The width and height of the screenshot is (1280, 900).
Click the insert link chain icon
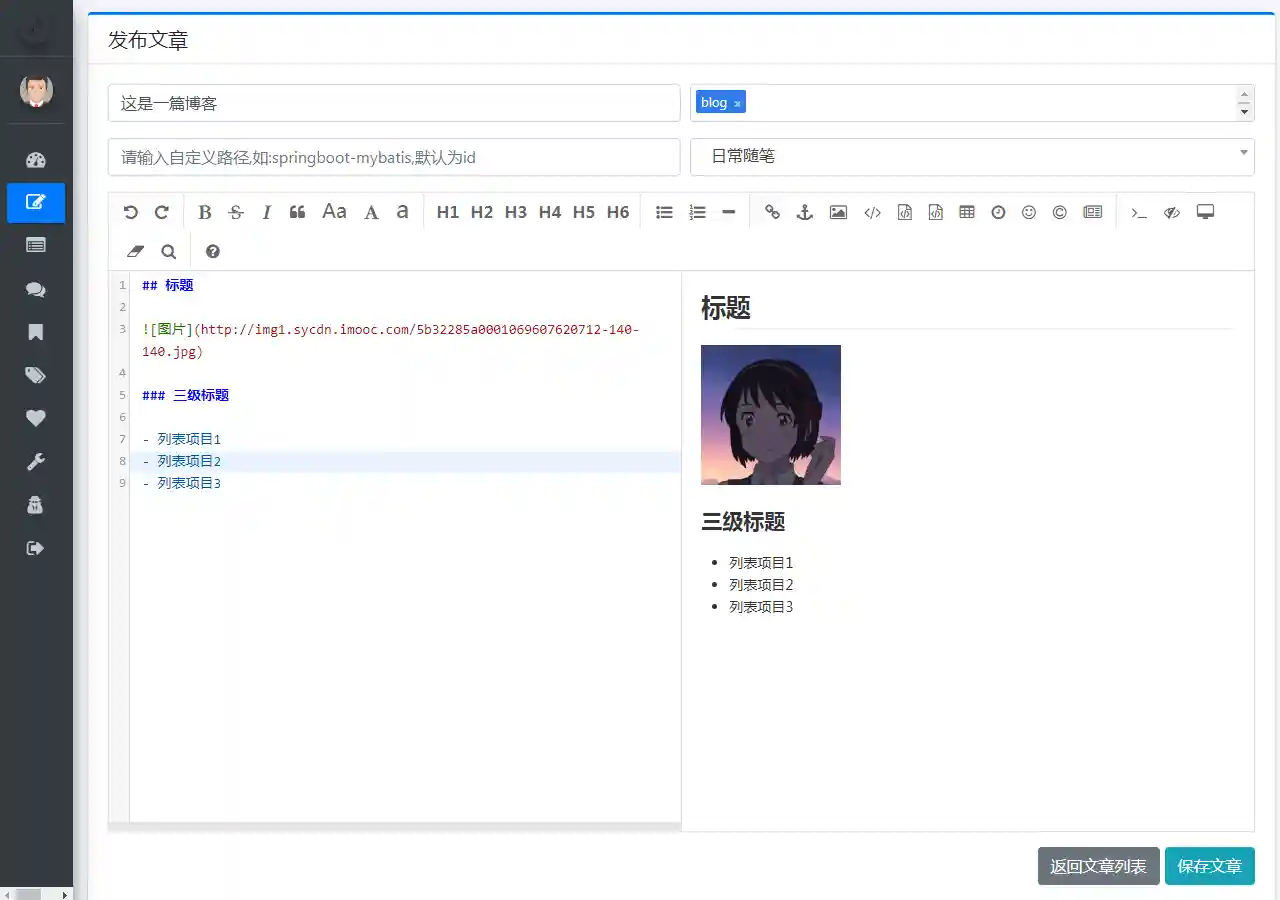772,212
